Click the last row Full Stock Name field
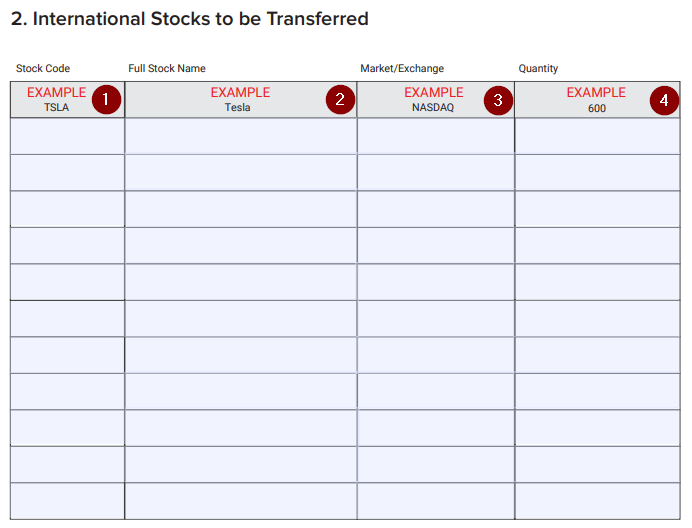The width and height of the screenshot is (692, 528). (241, 501)
